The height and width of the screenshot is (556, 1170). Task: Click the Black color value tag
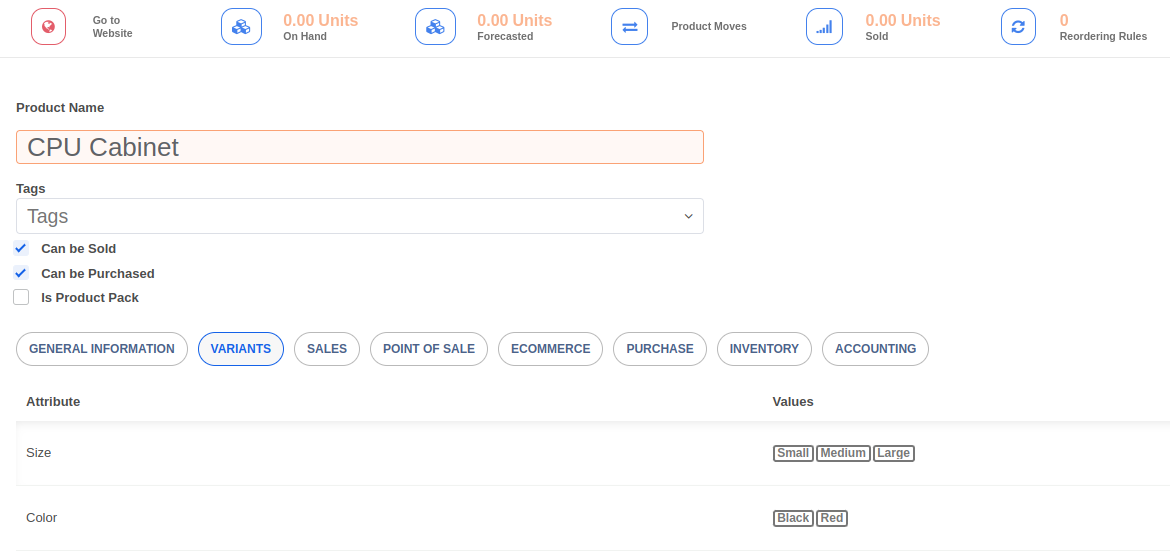pos(793,518)
